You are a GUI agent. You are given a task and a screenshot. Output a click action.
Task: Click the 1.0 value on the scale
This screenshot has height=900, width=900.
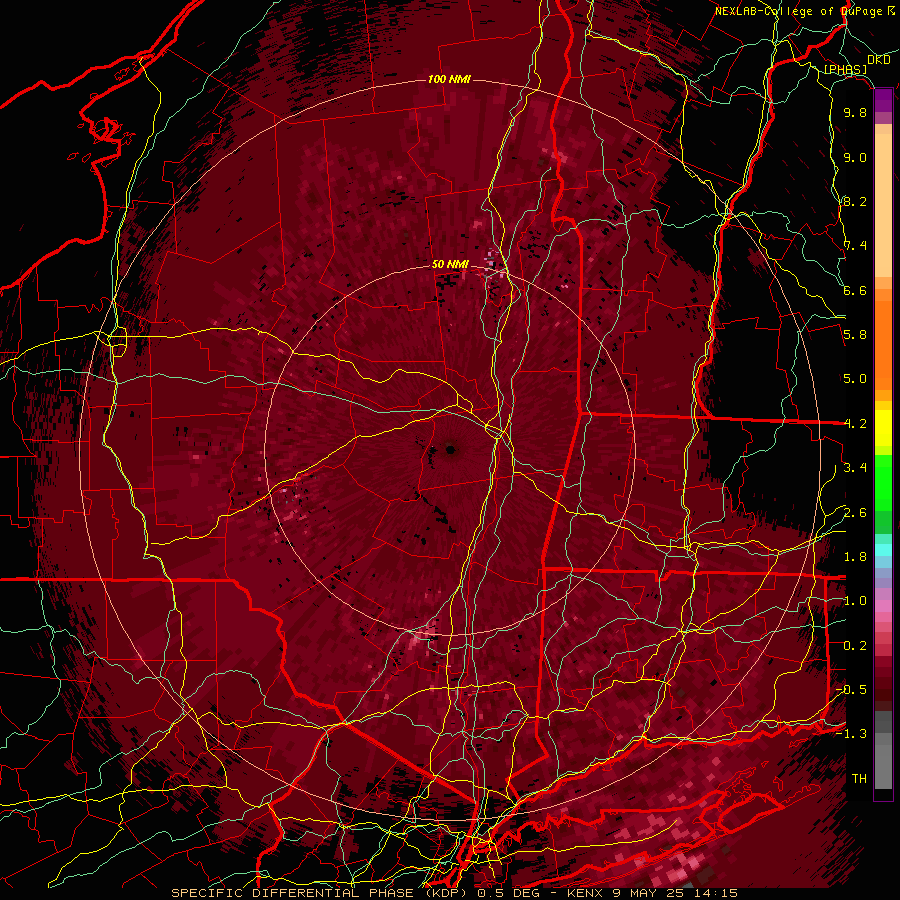click(x=855, y=602)
